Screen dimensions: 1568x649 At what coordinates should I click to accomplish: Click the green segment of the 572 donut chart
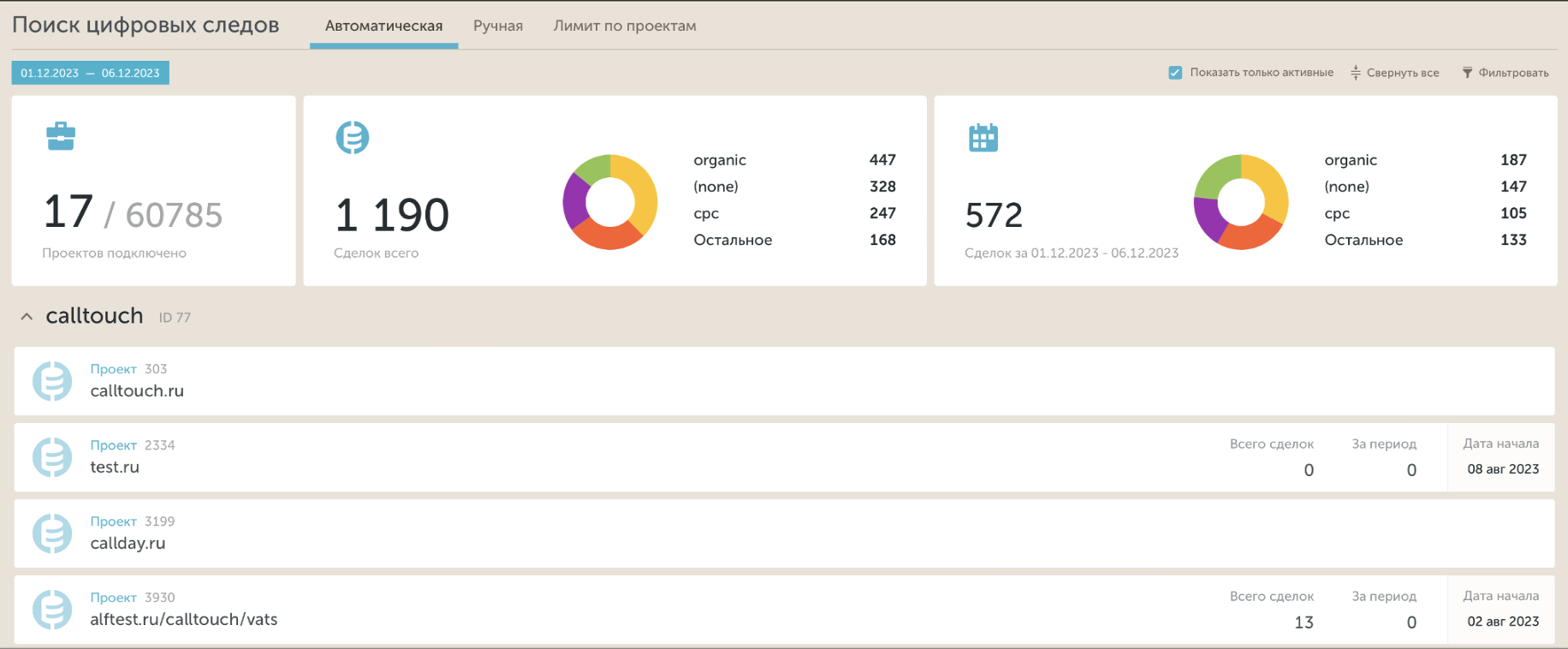[x=1214, y=176]
